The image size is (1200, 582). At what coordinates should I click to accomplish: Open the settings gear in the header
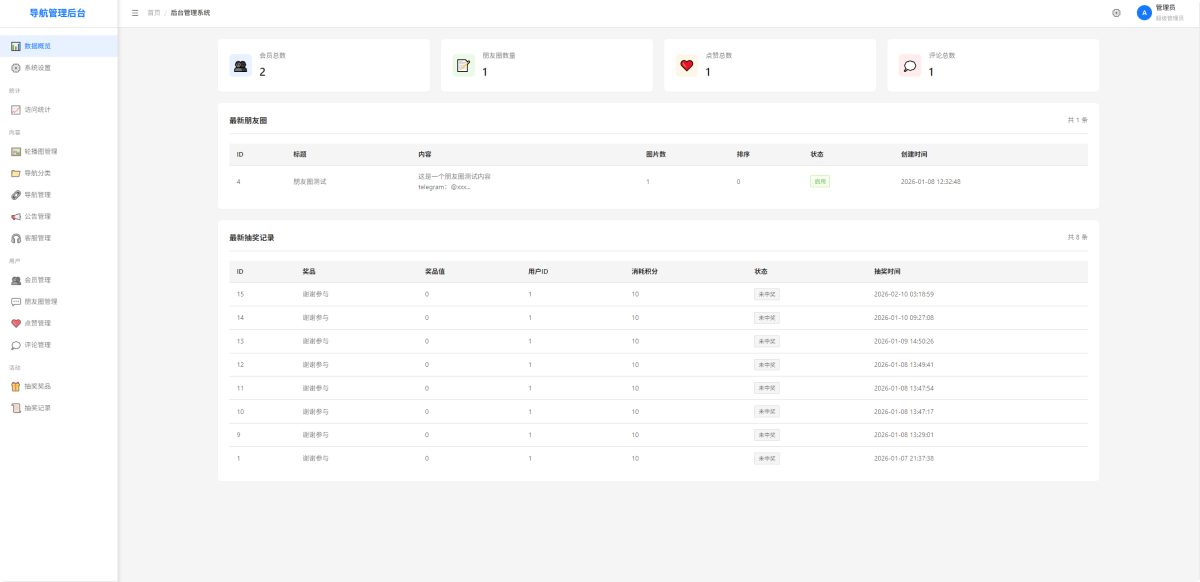pos(1116,13)
